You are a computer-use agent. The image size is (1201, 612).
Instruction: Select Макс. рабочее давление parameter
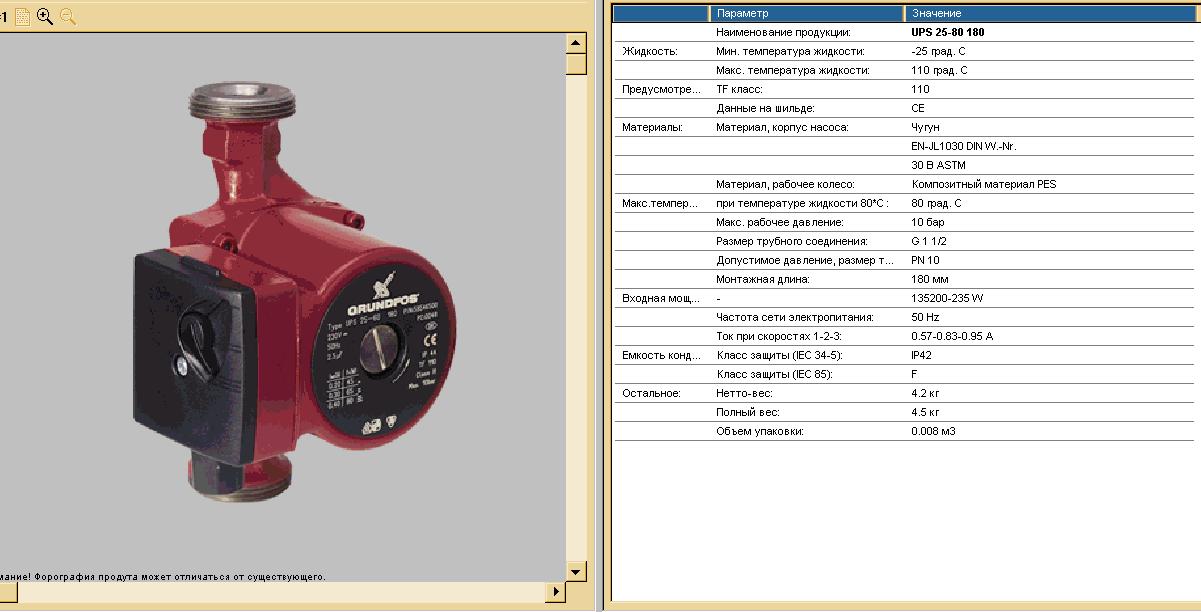[x=779, y=222]
